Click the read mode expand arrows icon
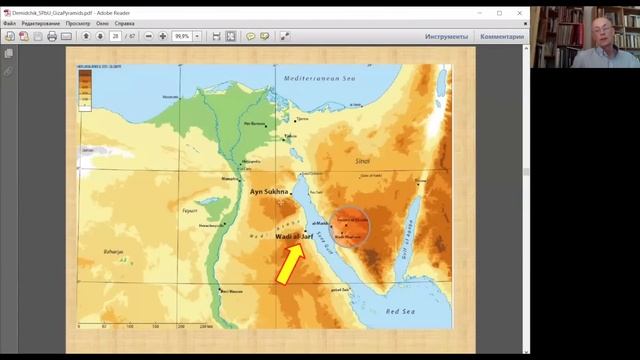 point(284,36)
